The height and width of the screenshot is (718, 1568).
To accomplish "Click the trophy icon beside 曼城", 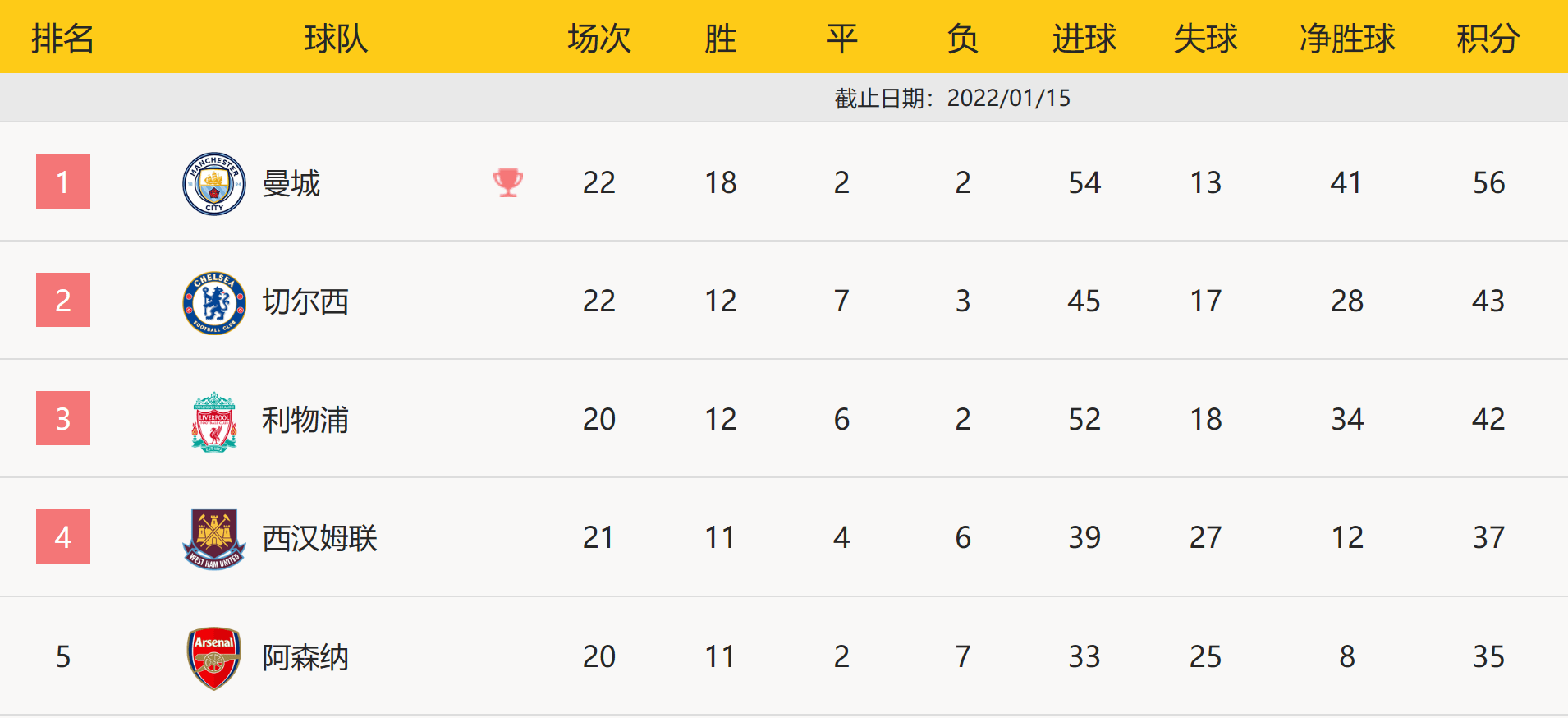I will (x=508, y=182).
